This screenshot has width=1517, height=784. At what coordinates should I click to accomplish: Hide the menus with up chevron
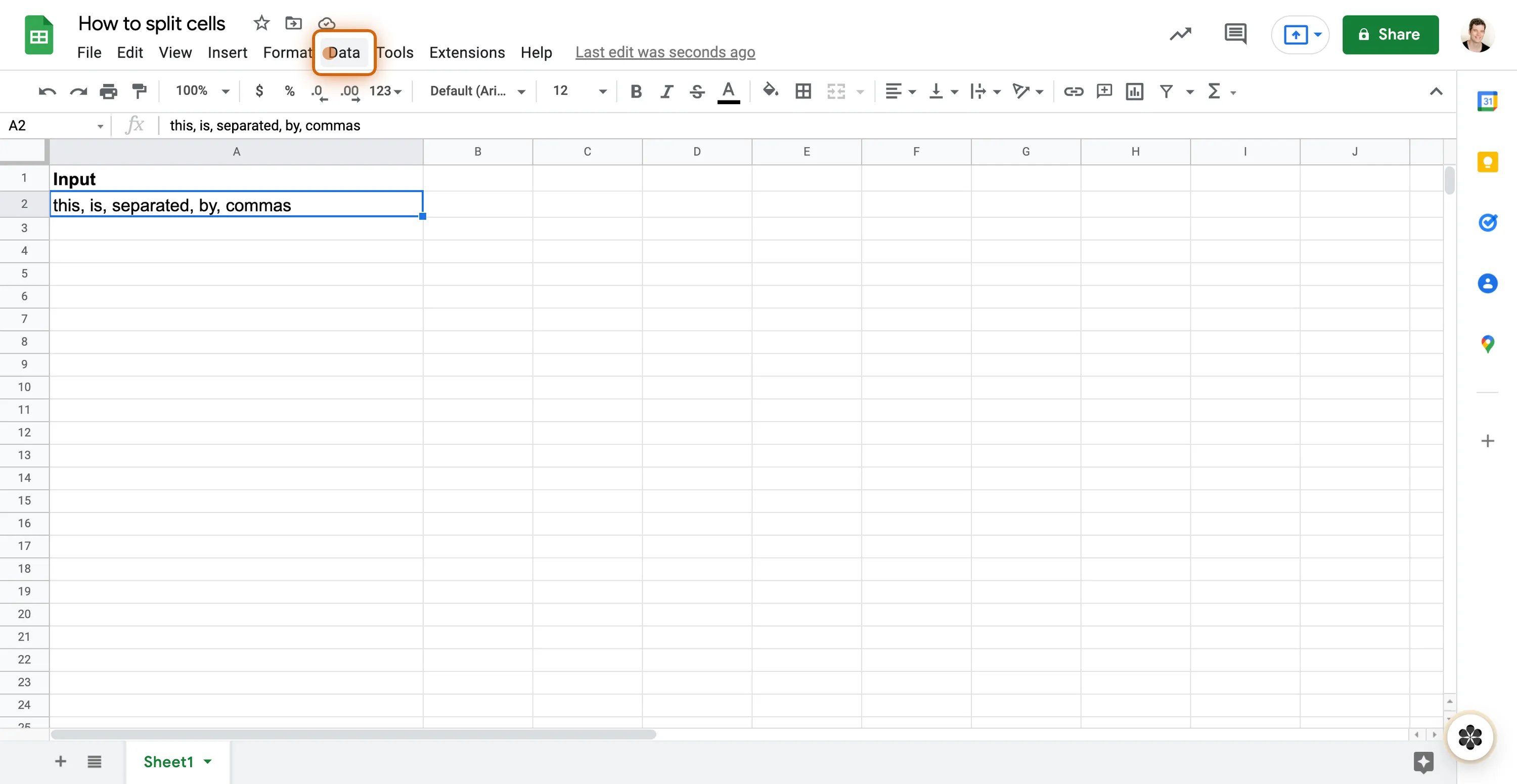pos(1436,91)
